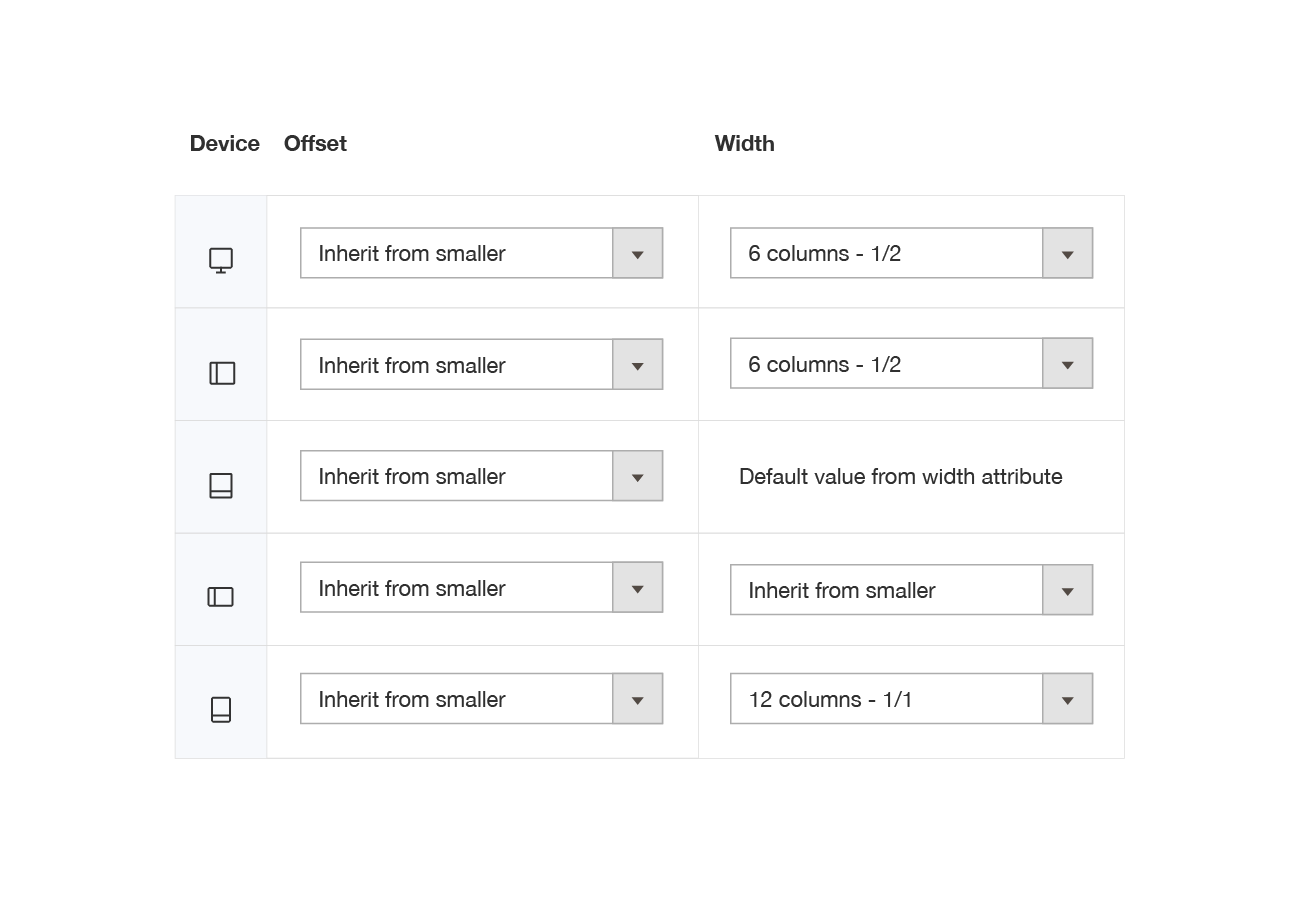The height and width of the screenshot is (901, 1301).
Task: Click the Device column header
Action: pyautogui.click(x=224, y=144)
